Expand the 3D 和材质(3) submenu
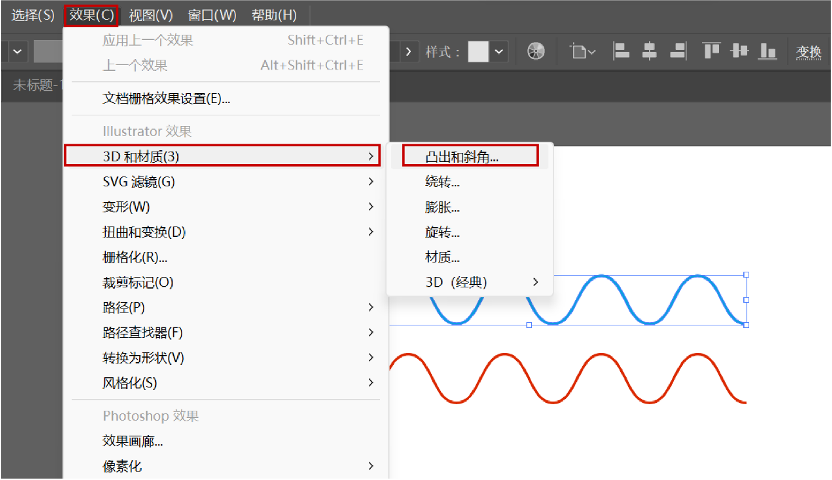The height and width of the screenshot is (480, 832). pos(222,156)
